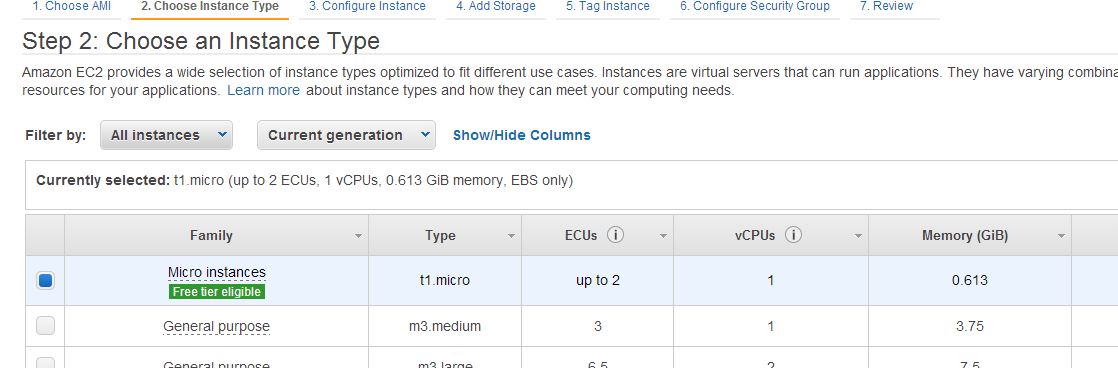1118x368 pixels.
Task: Go to 4. Add Storage tab
Action: (x=496, y=6)
